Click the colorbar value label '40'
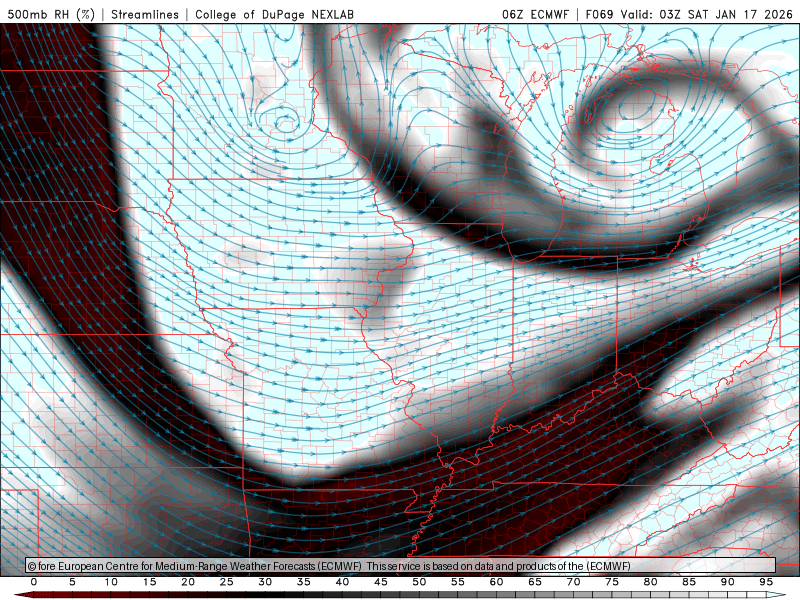Image resolution: width=800 pixels, height=600 pixels. (342, 582)
